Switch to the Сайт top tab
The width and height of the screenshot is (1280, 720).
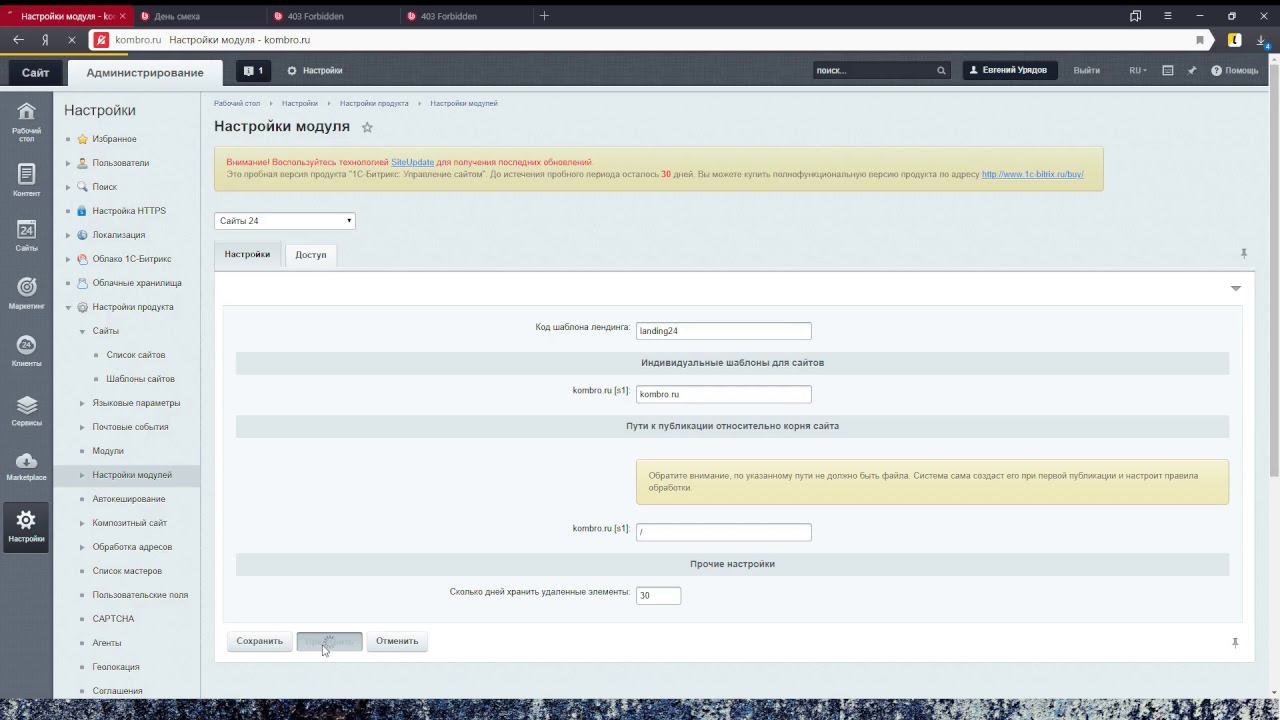tap(36, 72)
